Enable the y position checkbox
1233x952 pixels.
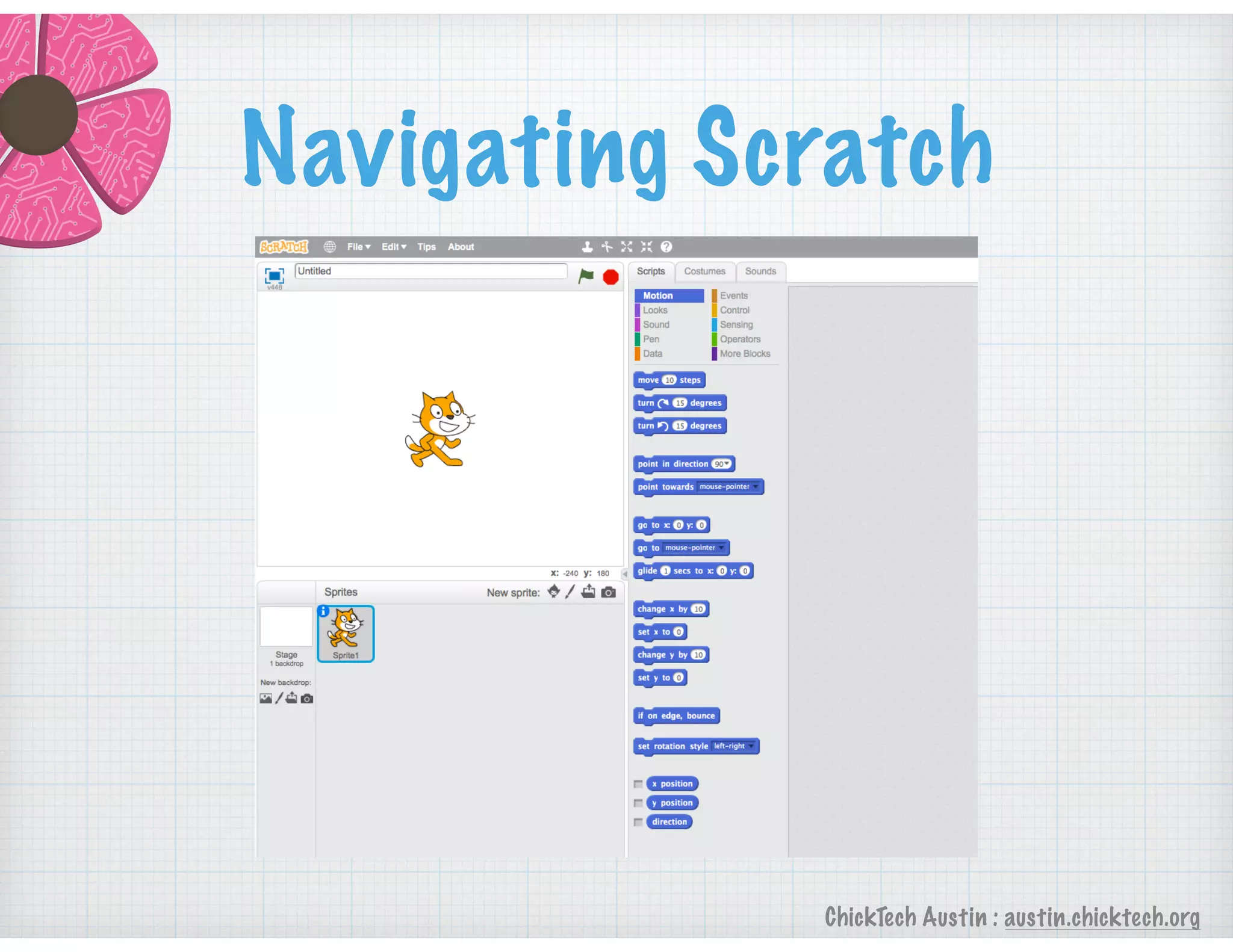(638, 803)
